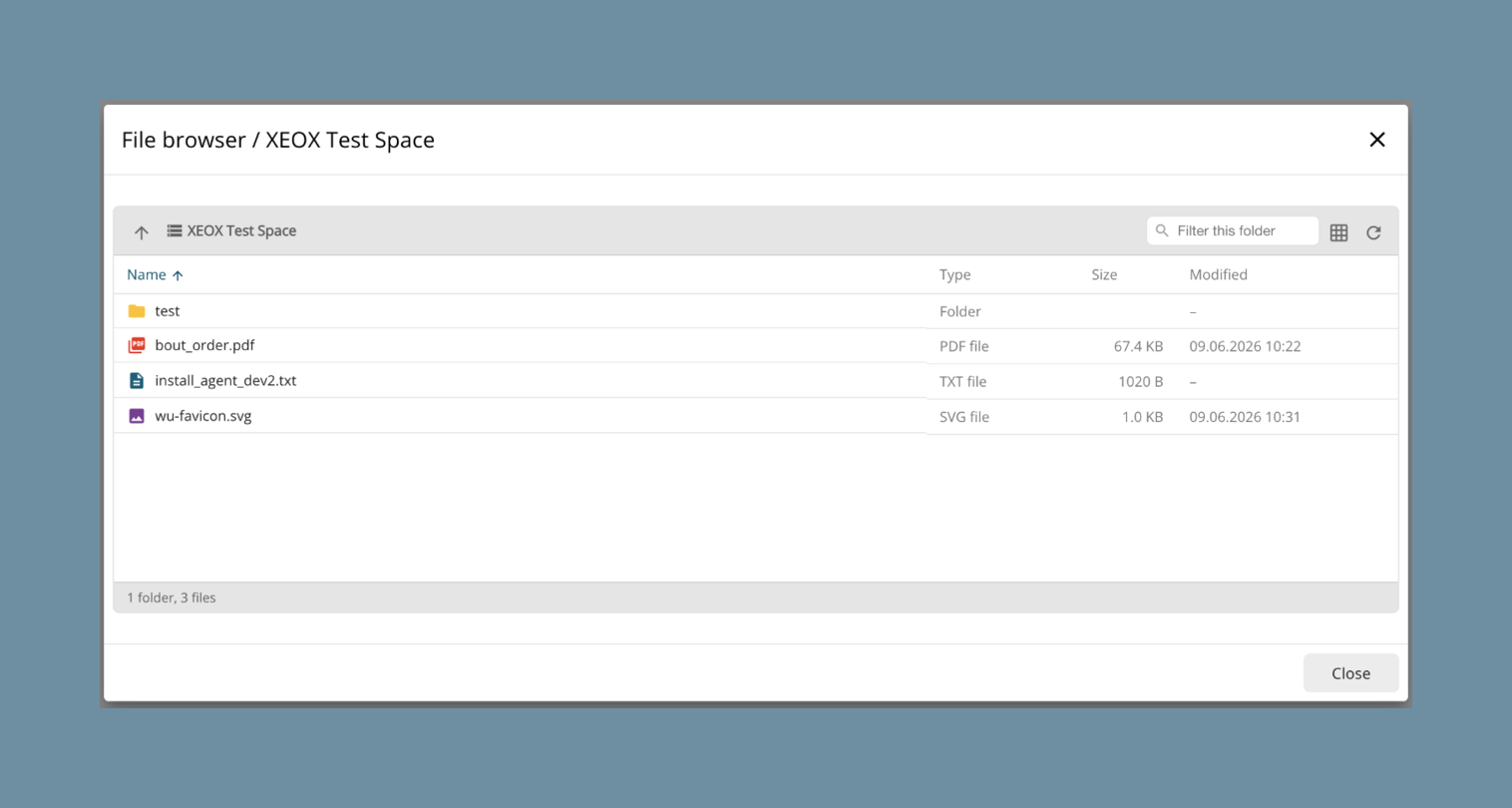Click the text file icon of install_agent_dev2.txt
The height and width of the screenshot is (808, 1512).
click(137, 380)
